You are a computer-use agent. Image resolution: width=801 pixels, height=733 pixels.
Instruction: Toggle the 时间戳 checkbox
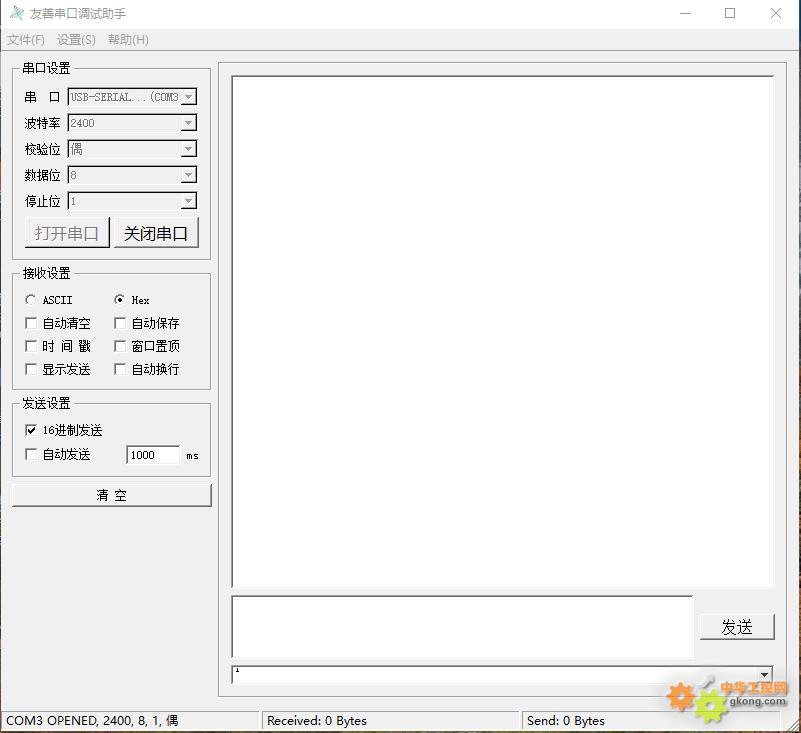(31, 346)
